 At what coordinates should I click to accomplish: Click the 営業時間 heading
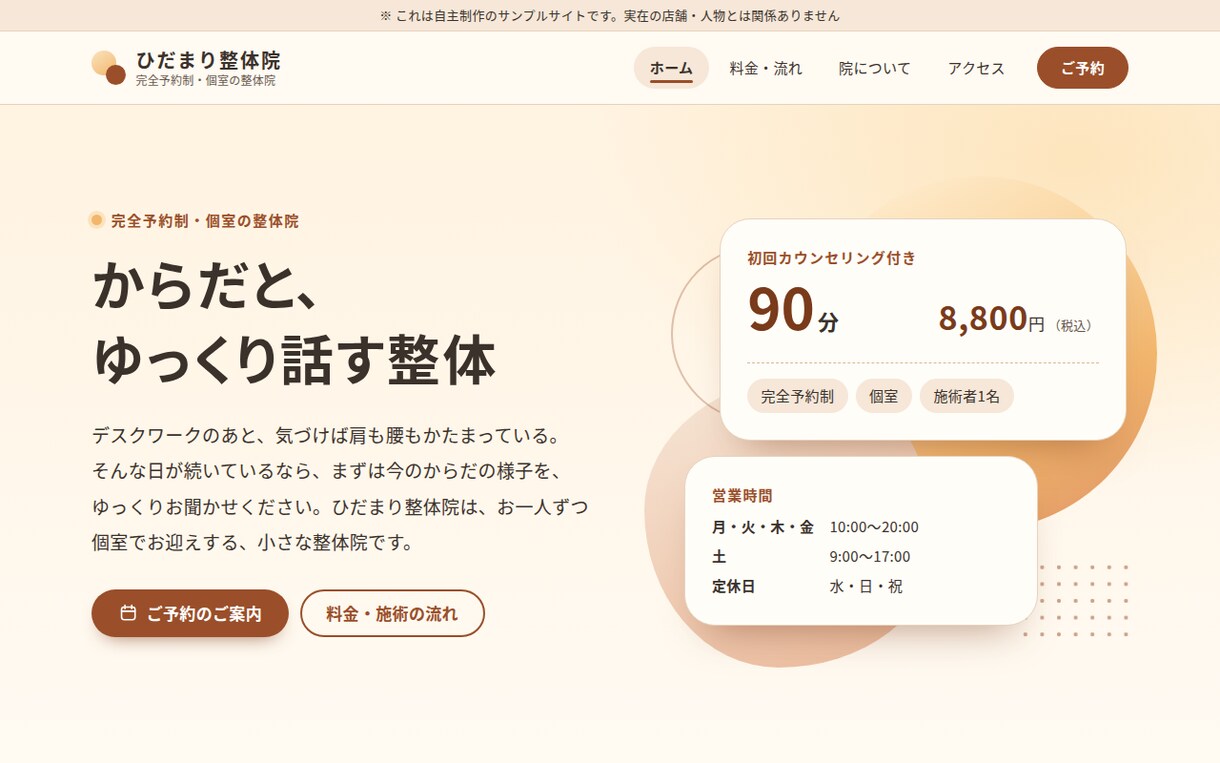[742, 495]
